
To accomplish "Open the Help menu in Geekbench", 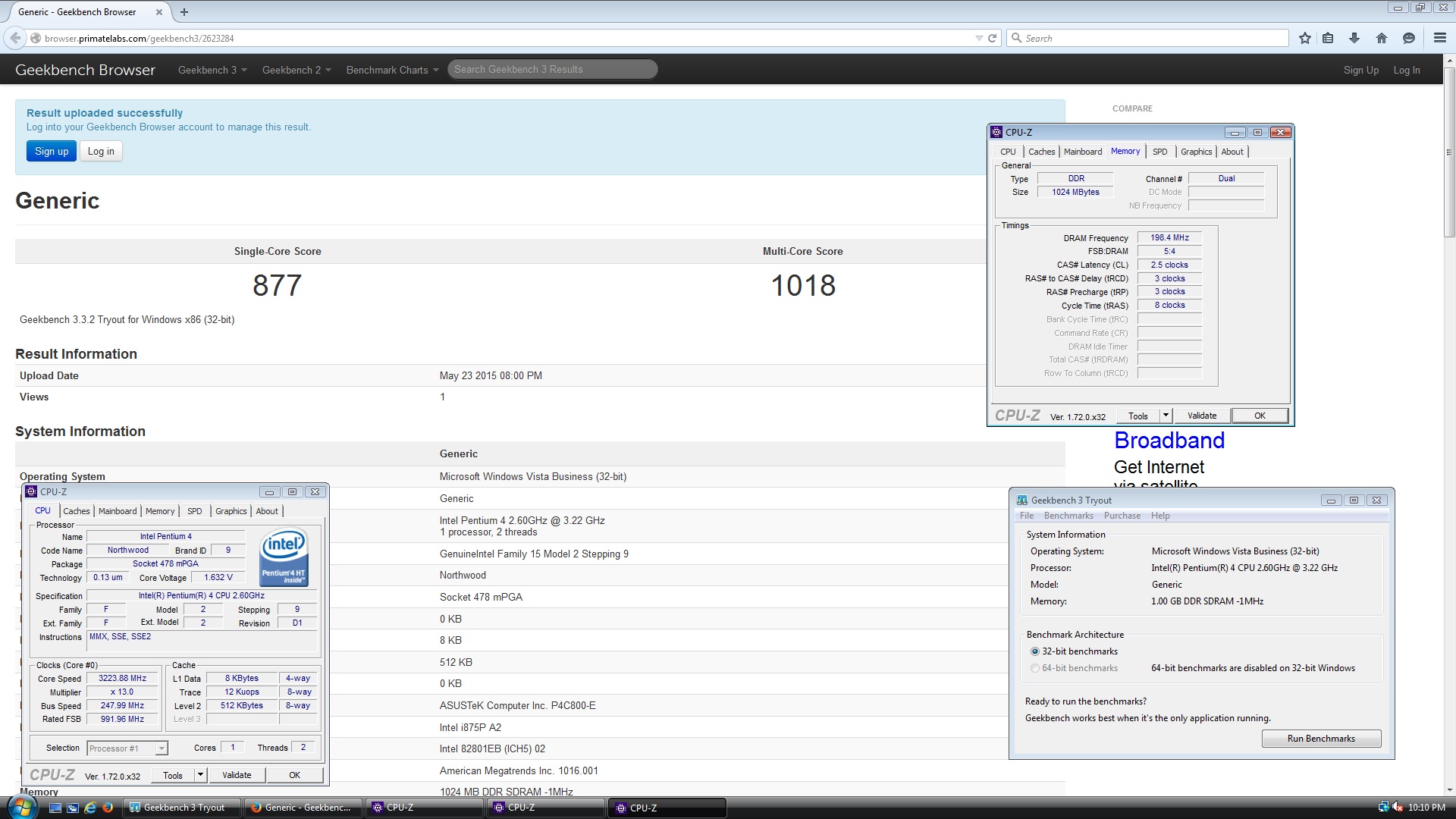I will coord(1160,516).
